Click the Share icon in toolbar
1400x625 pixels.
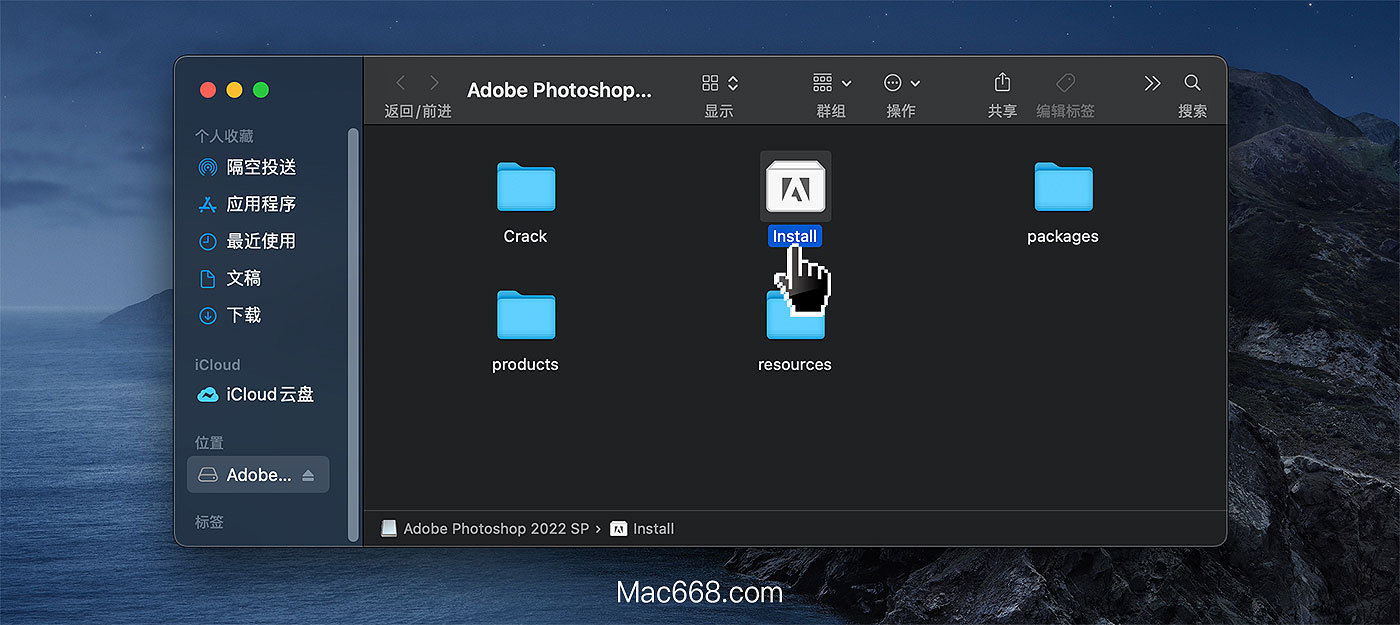[1002, 82]
